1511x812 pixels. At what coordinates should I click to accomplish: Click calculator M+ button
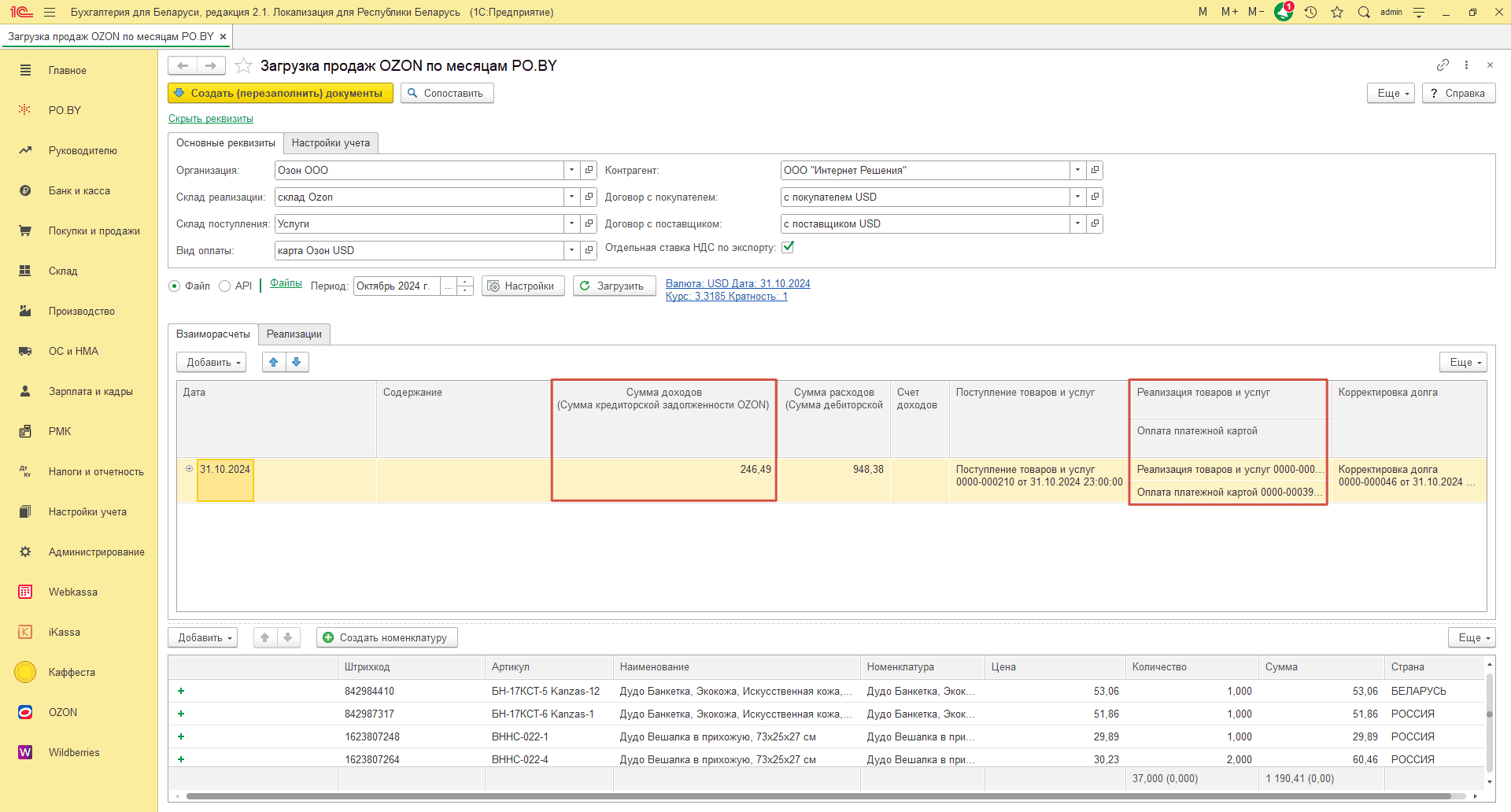coord(1229,12)
